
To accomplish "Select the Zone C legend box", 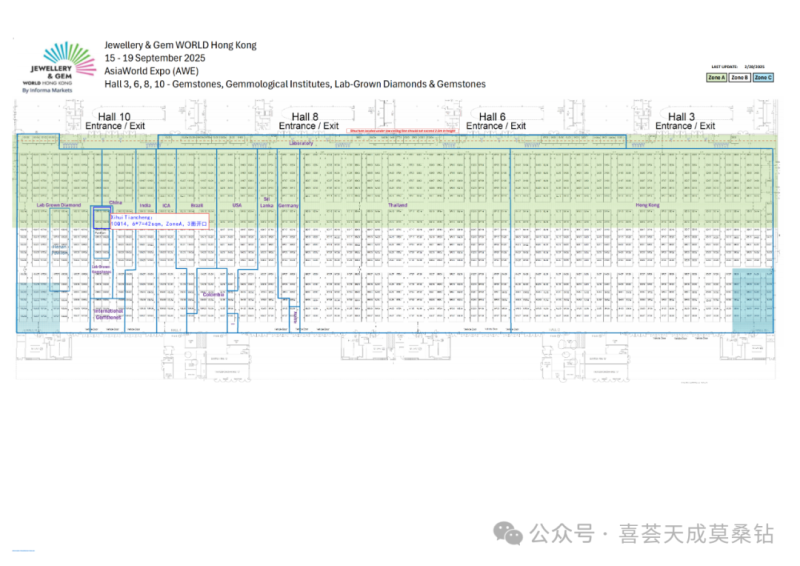I will [x=763, y=78].
